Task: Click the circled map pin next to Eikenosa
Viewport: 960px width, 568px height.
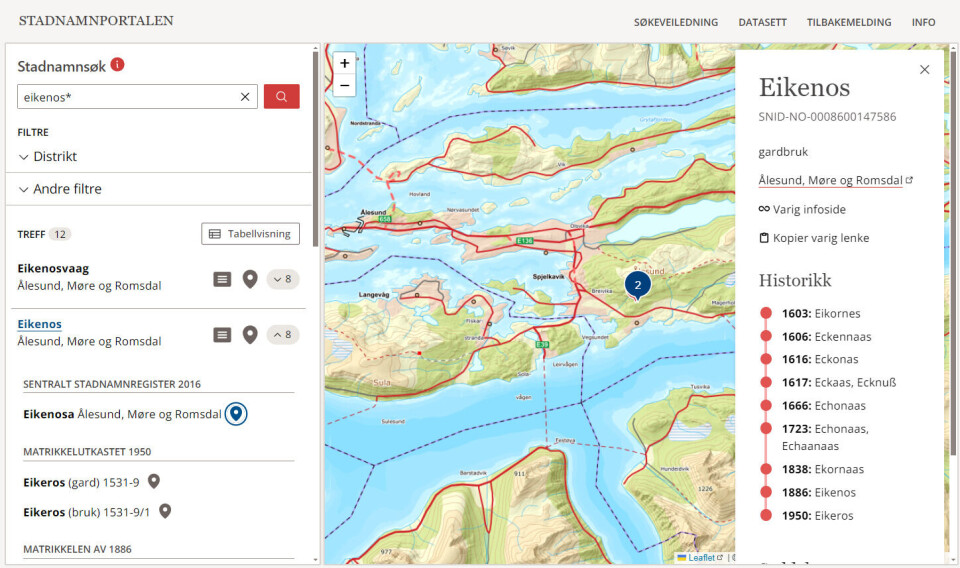Action: pyautogui.click(x=236, y=414)
